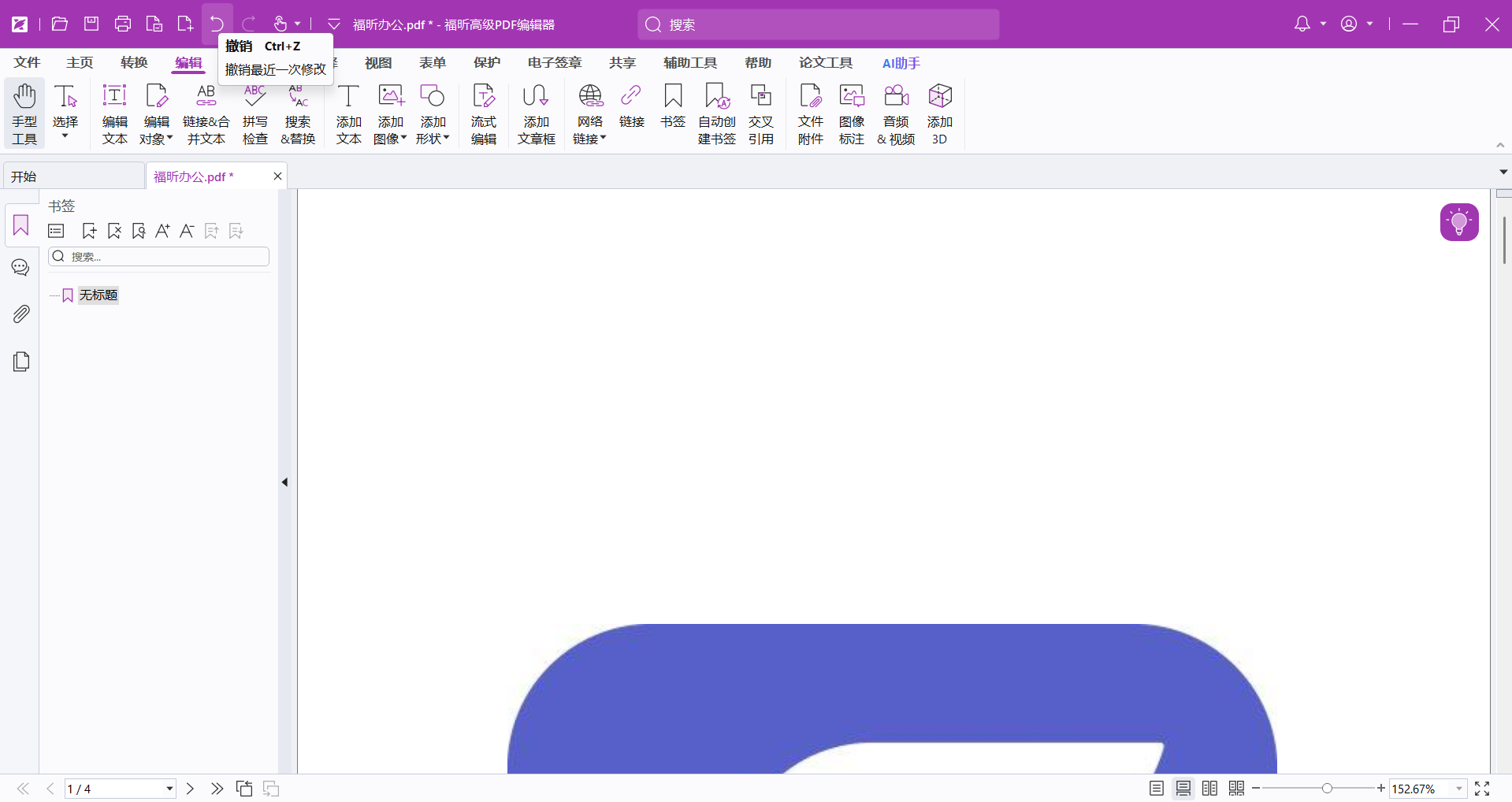Click the Edit Text (编辑文本) tool

[x=114, y=113]
